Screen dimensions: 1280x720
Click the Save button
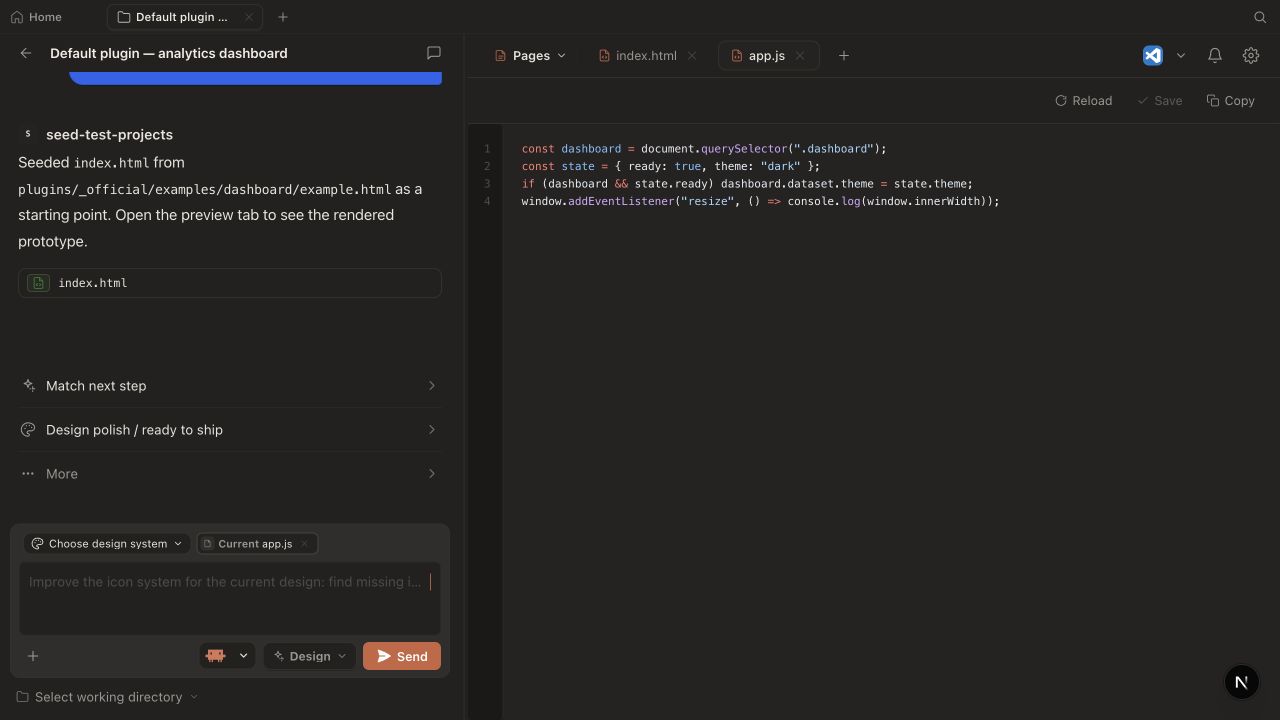(1159, 101)
